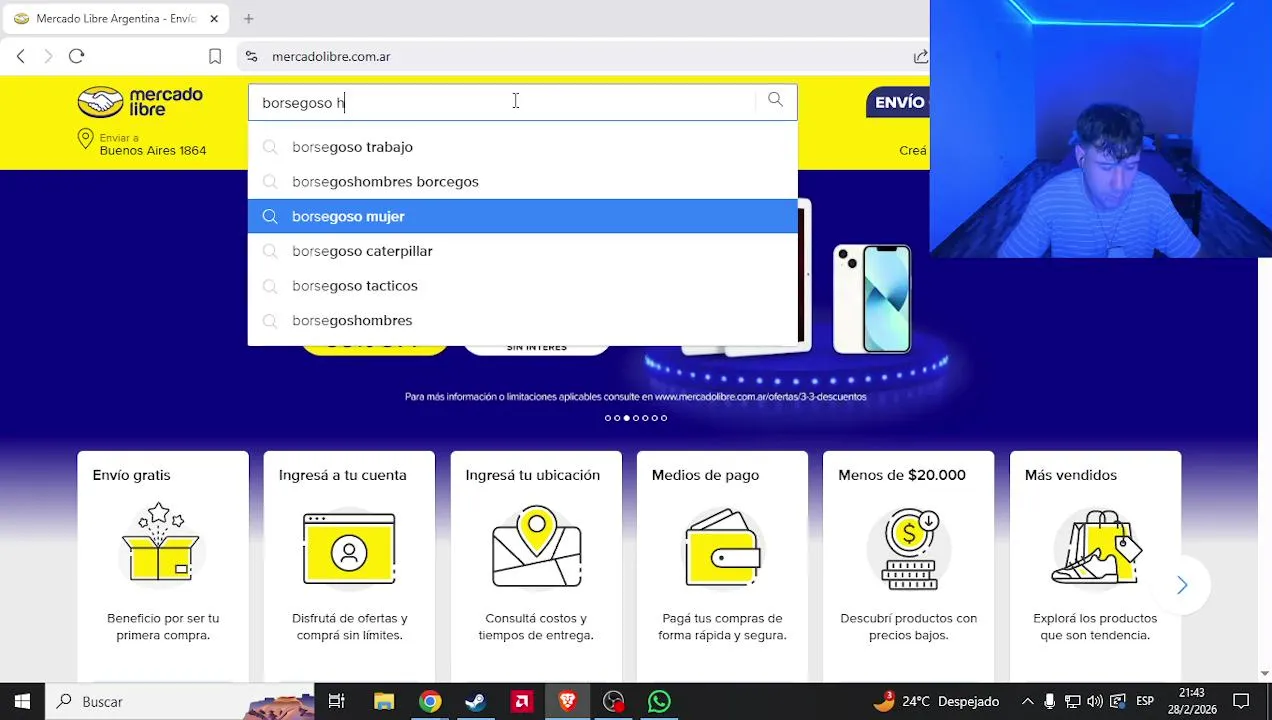Open Brave browser taskbar icon
The image size is (1272, 720).
567,701
